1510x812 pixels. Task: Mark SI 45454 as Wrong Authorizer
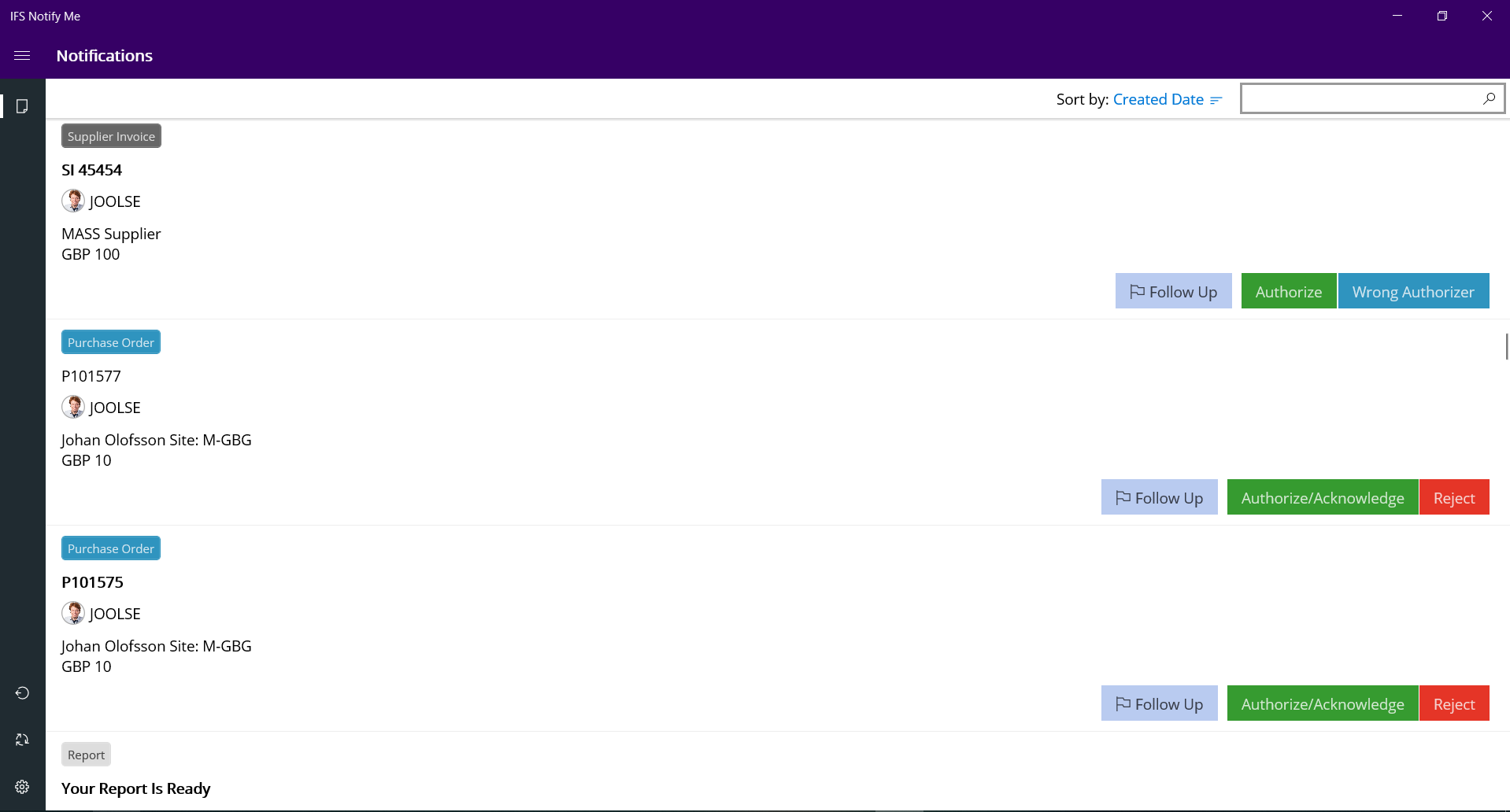(1414, 291)
